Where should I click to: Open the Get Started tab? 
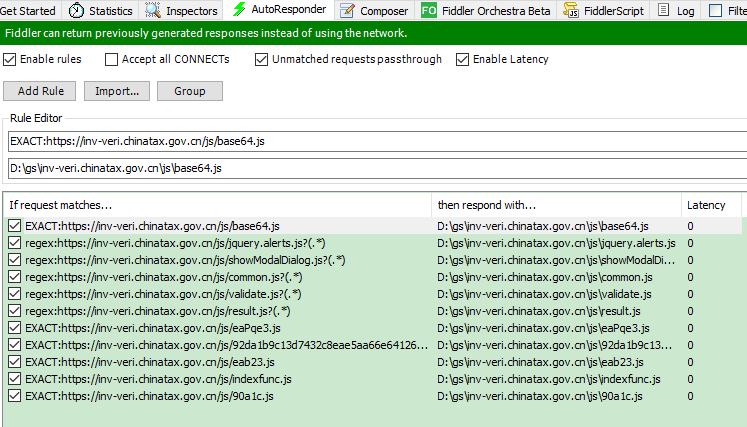pyautogui.click(x=28, y=10)
